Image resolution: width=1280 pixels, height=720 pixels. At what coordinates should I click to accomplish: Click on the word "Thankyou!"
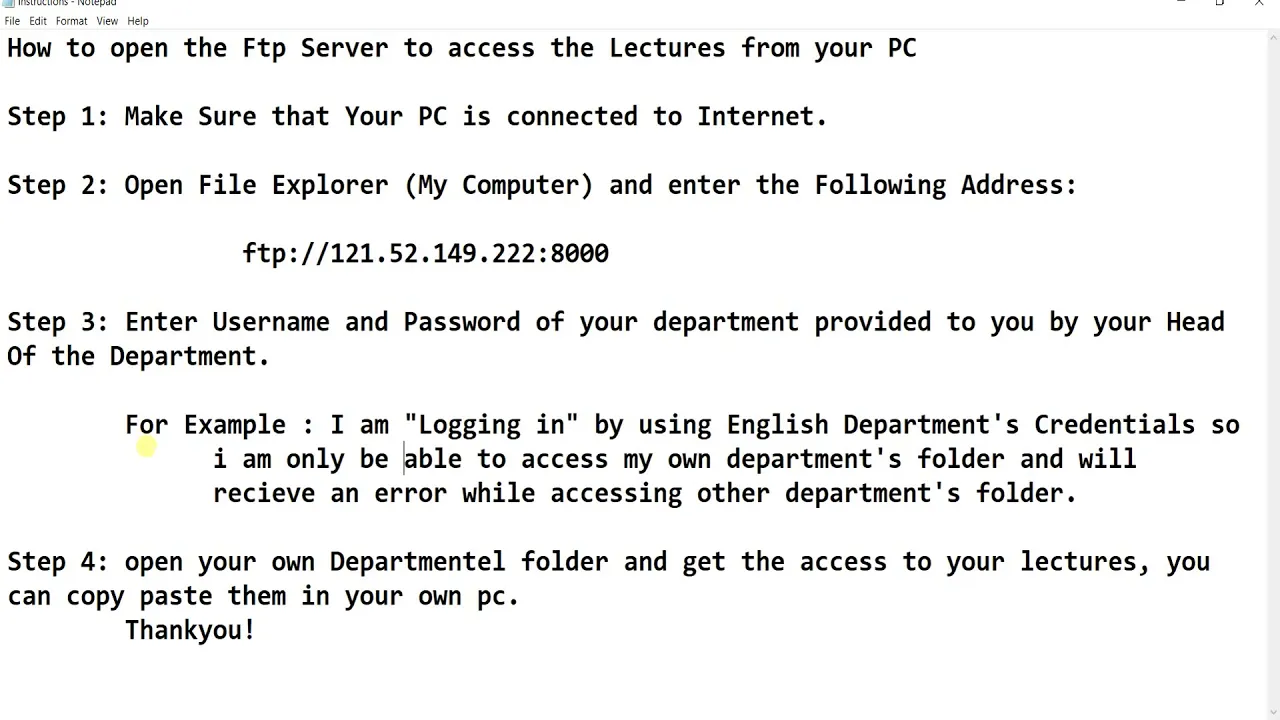[x=190, y=630]
